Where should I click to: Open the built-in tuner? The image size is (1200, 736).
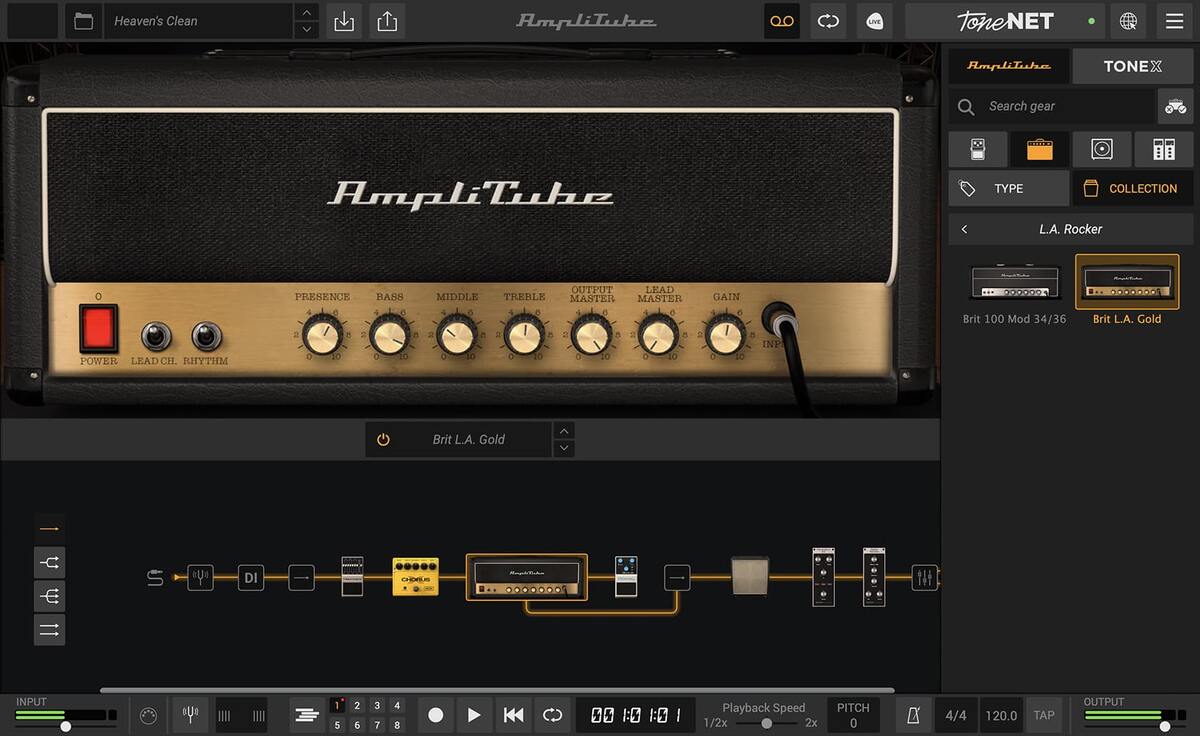coord(190,715)
